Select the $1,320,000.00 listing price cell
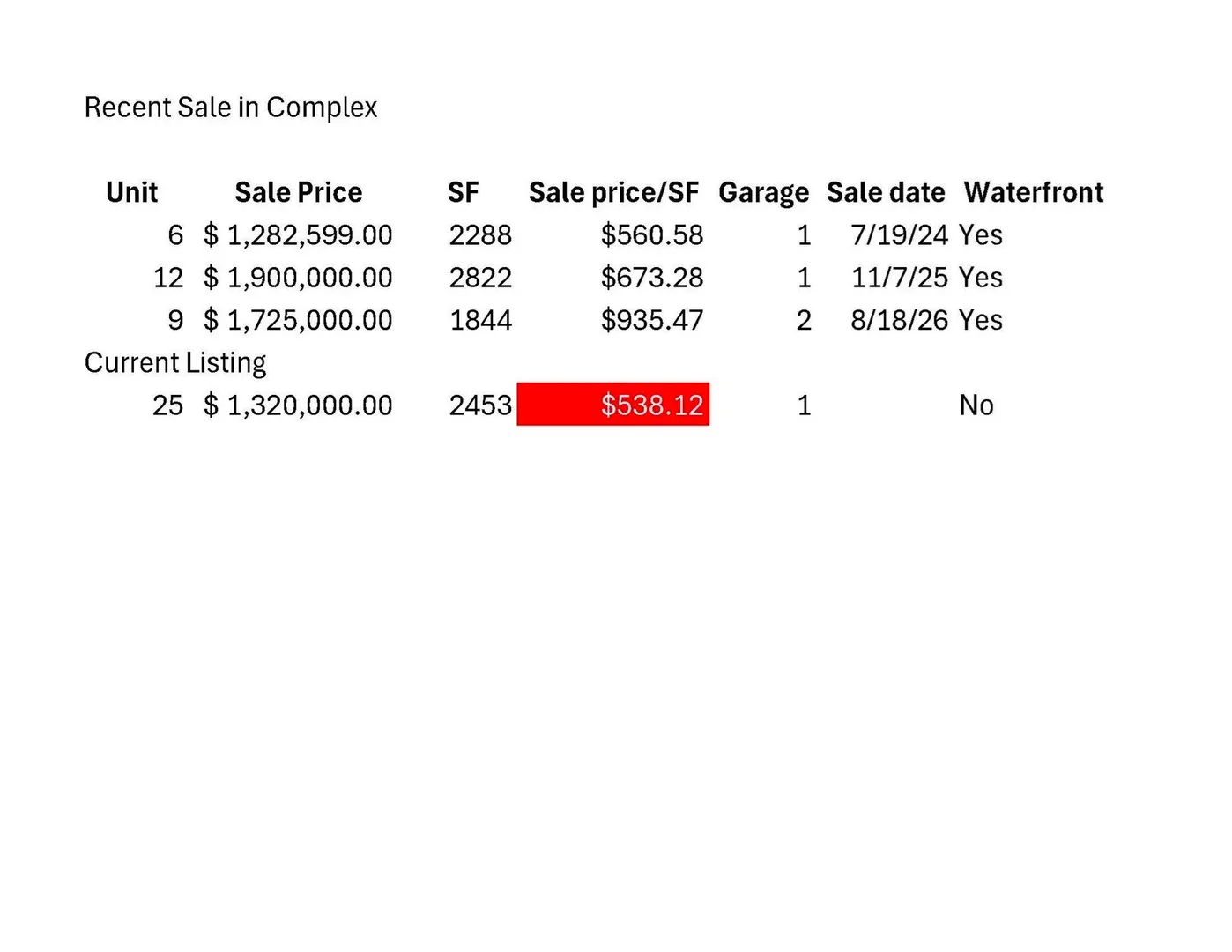This screenshot has width=1232, height=952. click(x=298, y=405)
